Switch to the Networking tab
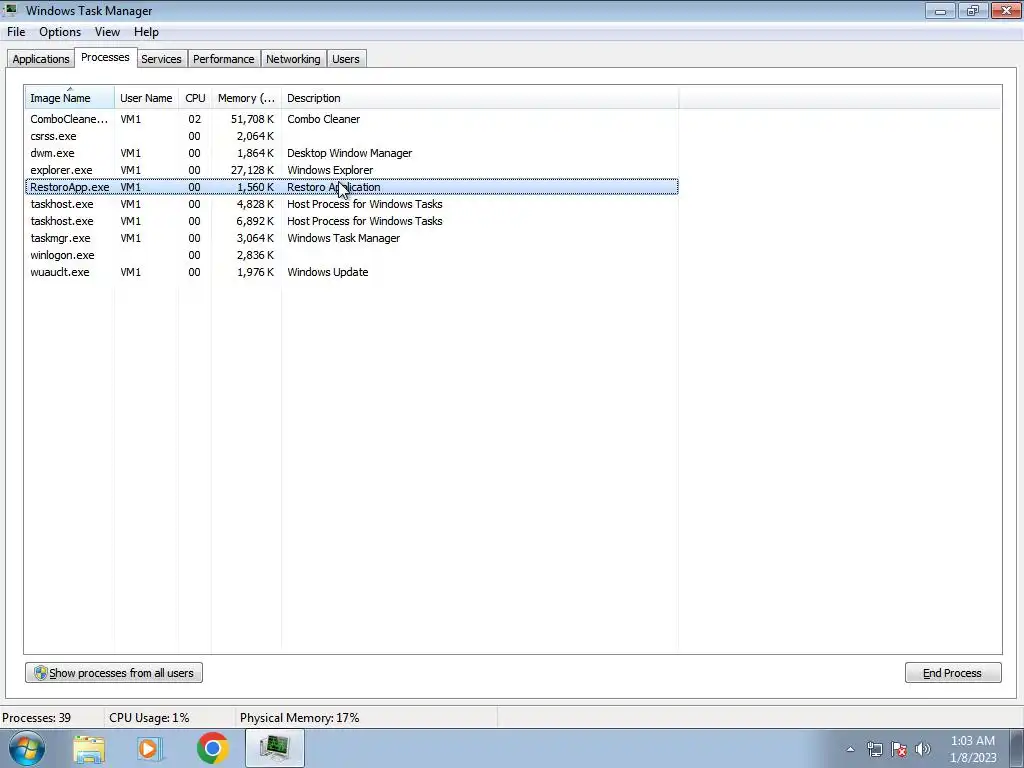The width and height of the screenshot is (1024, 768). [293, 59]
